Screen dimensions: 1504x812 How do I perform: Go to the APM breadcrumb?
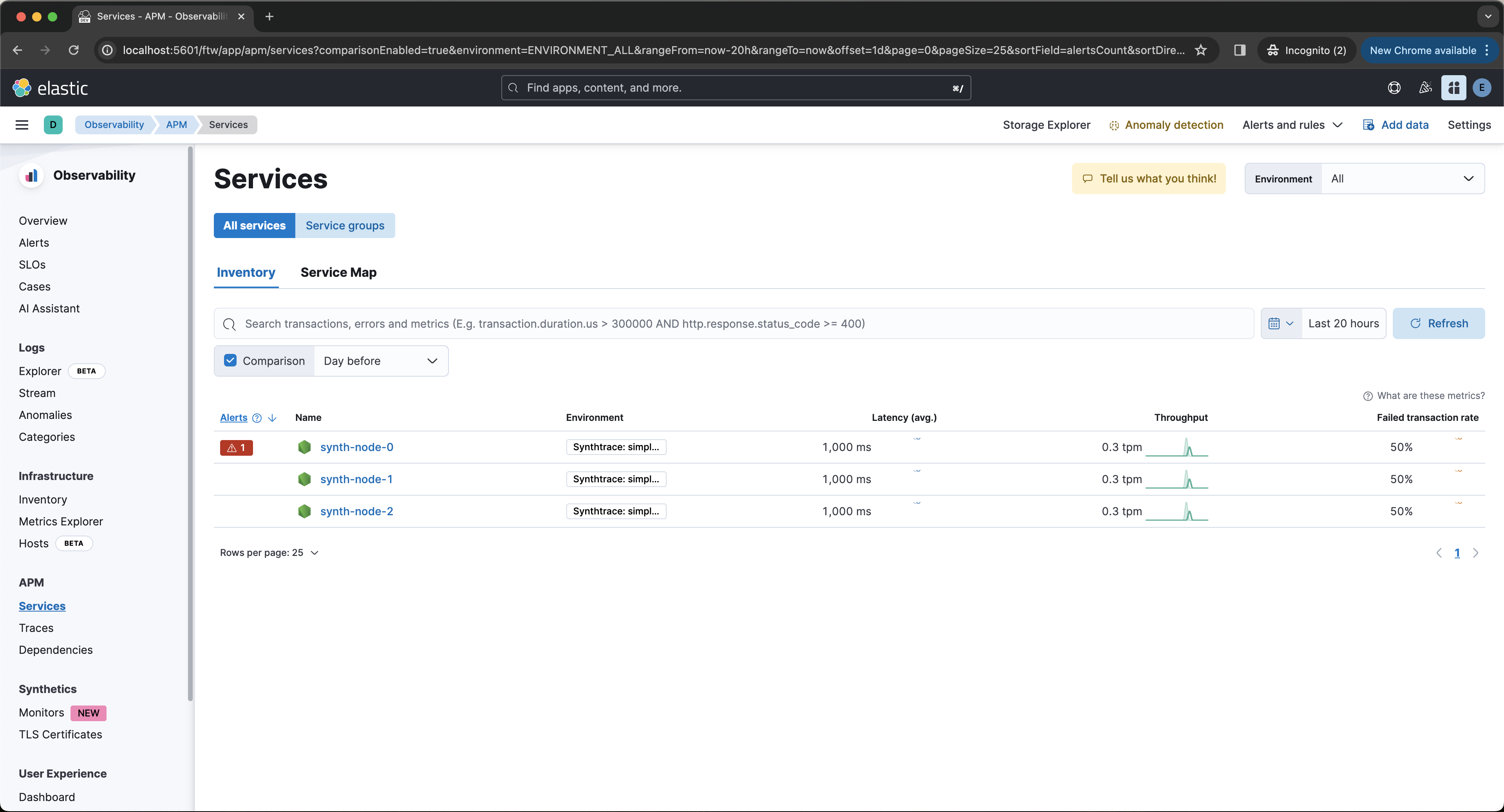(x=176, y=125)
